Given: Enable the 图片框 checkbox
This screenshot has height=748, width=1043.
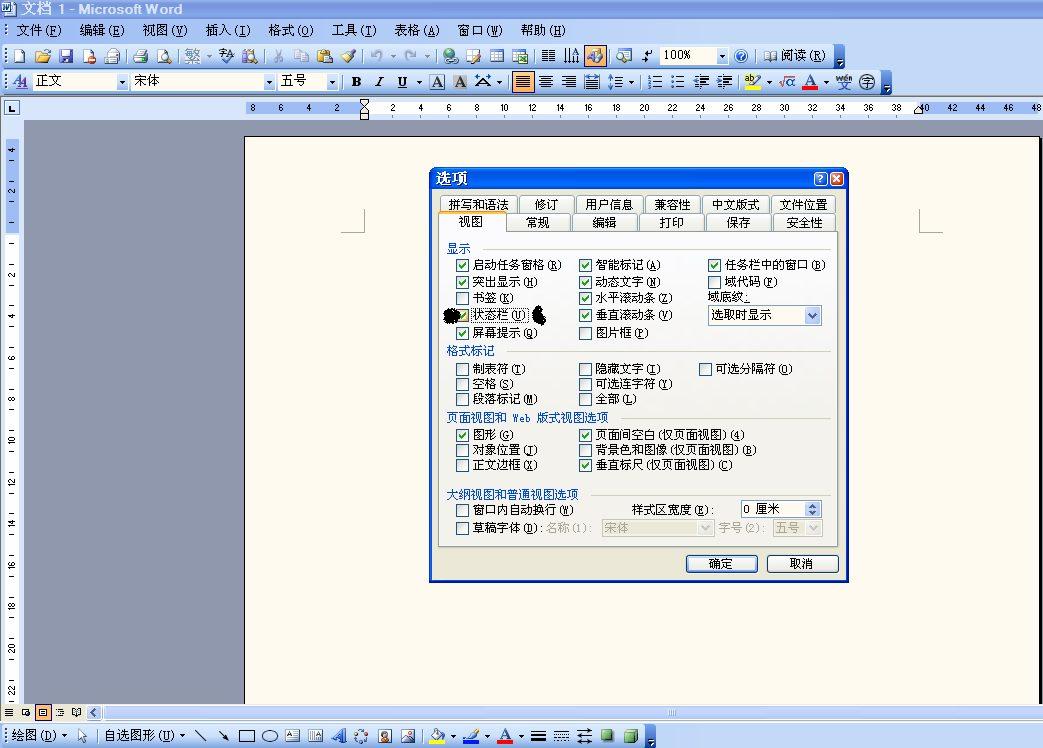Looking at the screenshot, I should pos(585,333).
